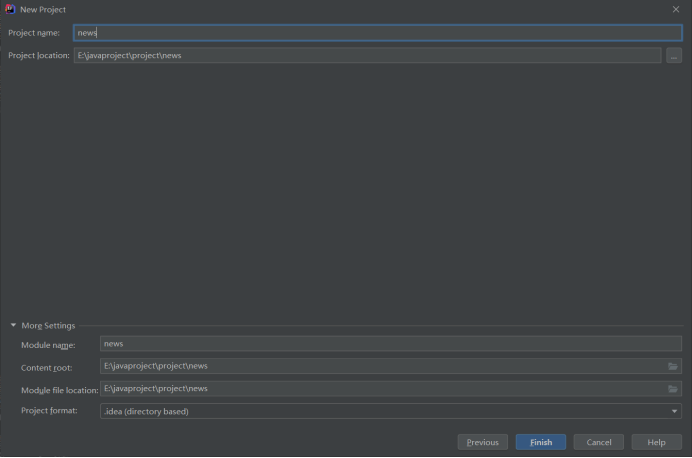This screenshot has width=692, height=458.
Task: Click the Project location path field
Action: tap(367, 56)
